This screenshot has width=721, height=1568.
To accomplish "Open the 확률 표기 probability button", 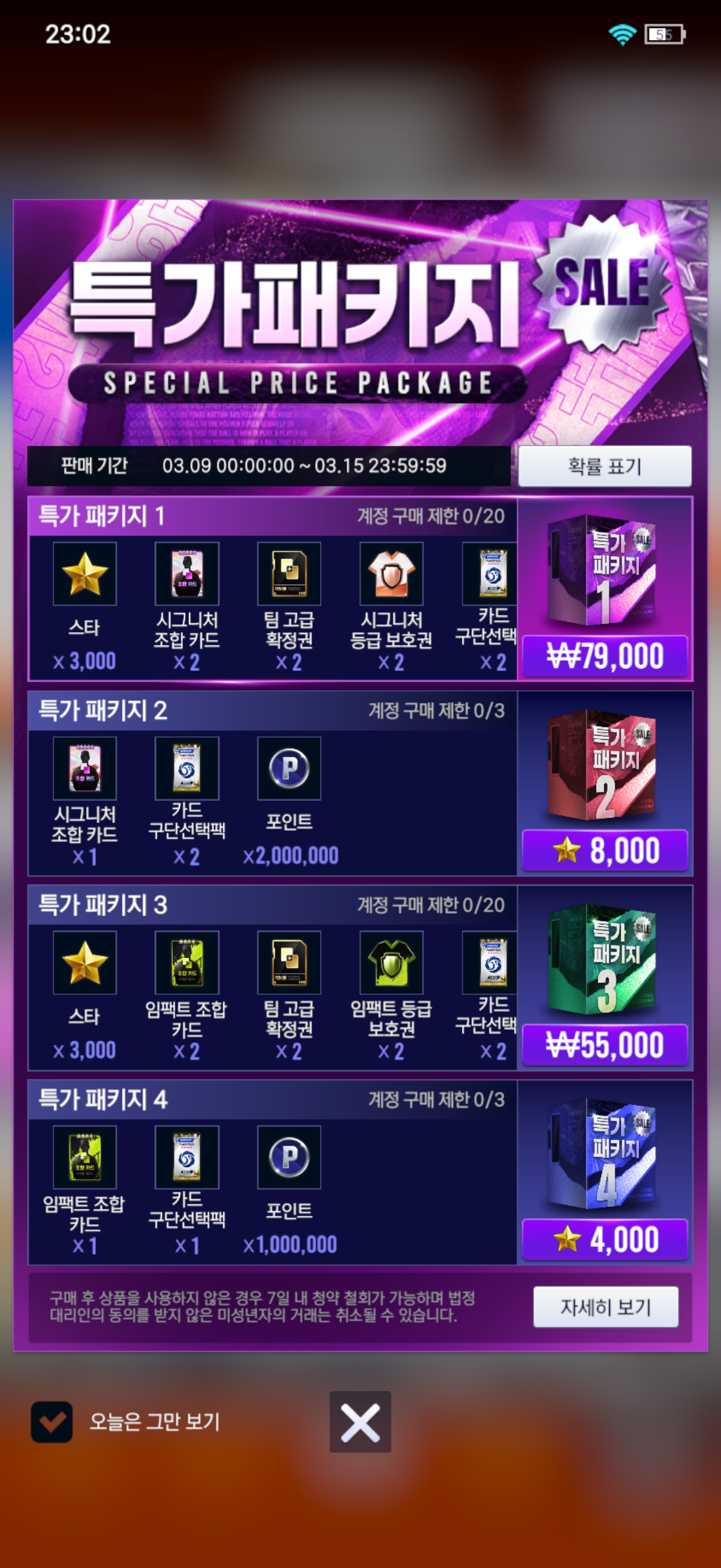I will pyautogui.click(x=605, y=466).
